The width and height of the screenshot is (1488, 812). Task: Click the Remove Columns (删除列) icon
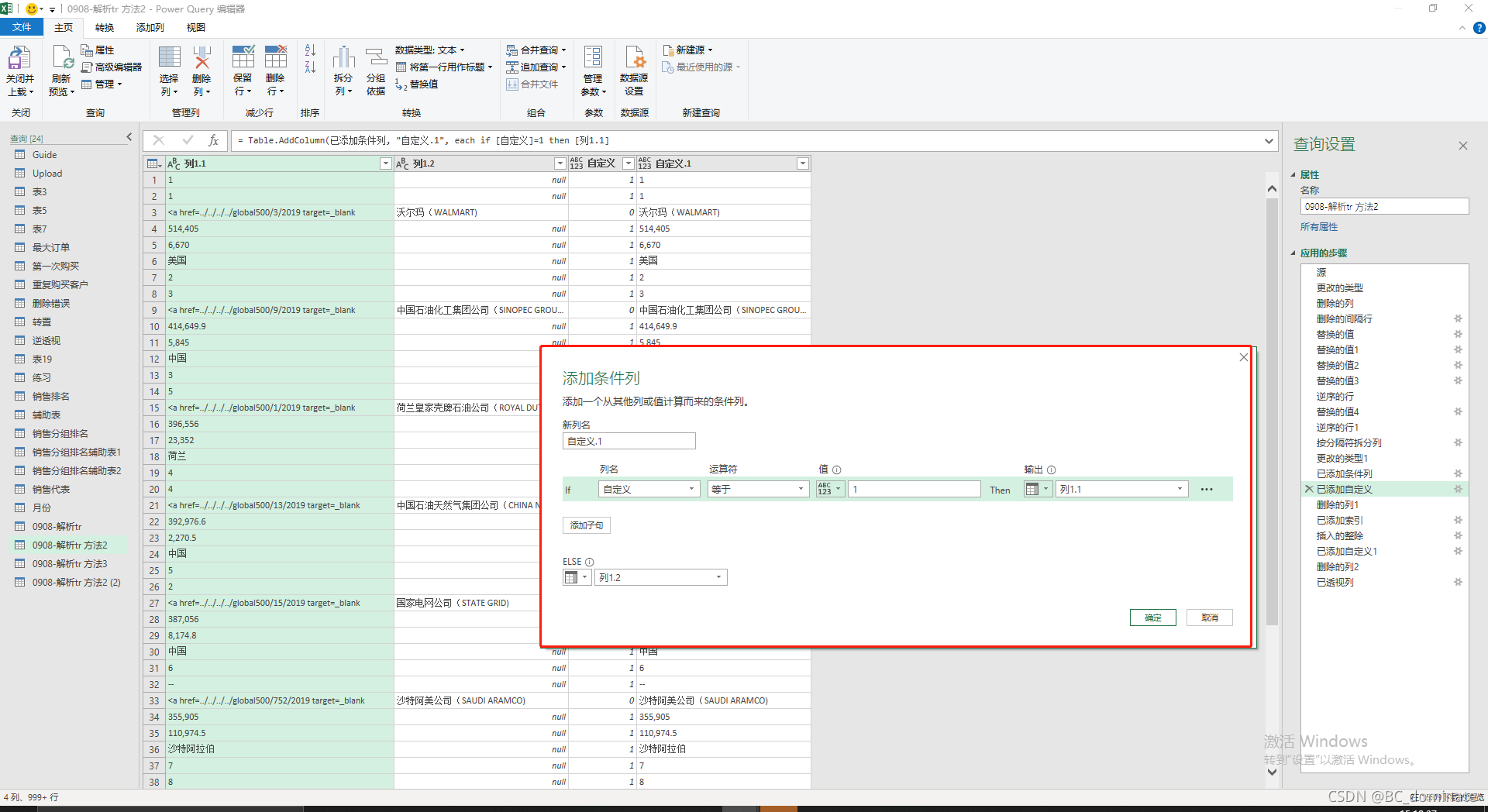[201, 59]
